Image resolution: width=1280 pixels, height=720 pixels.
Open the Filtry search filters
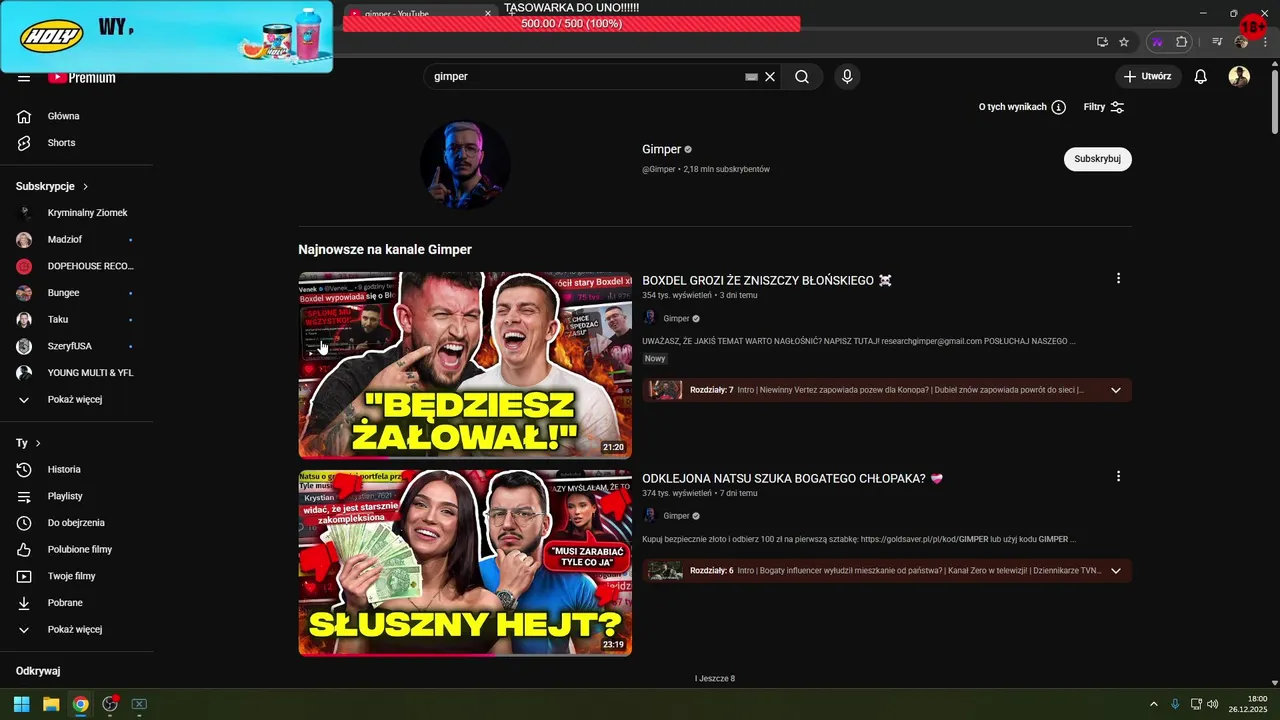(1104, 107)
